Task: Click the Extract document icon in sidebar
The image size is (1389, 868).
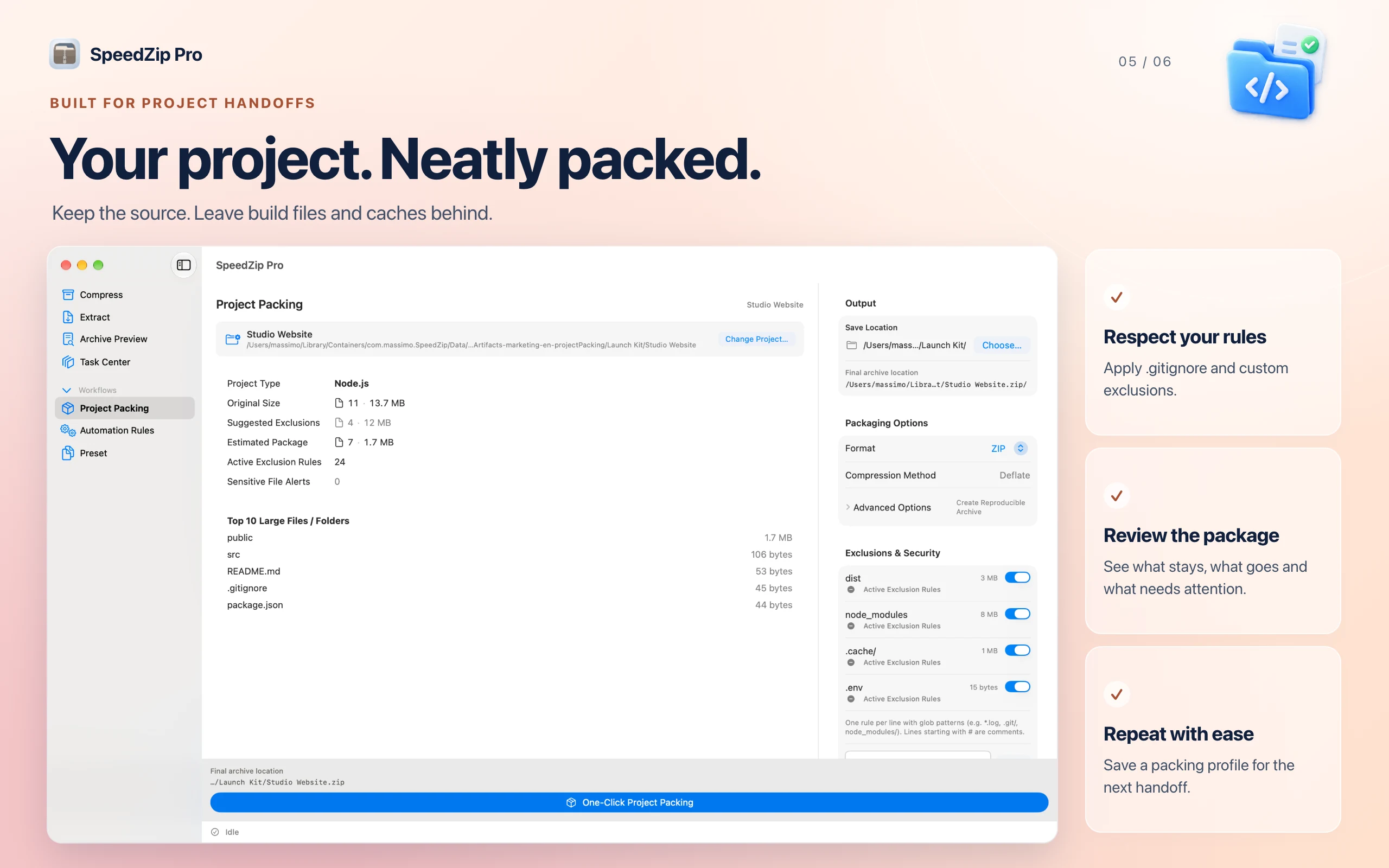Action: 68,317
